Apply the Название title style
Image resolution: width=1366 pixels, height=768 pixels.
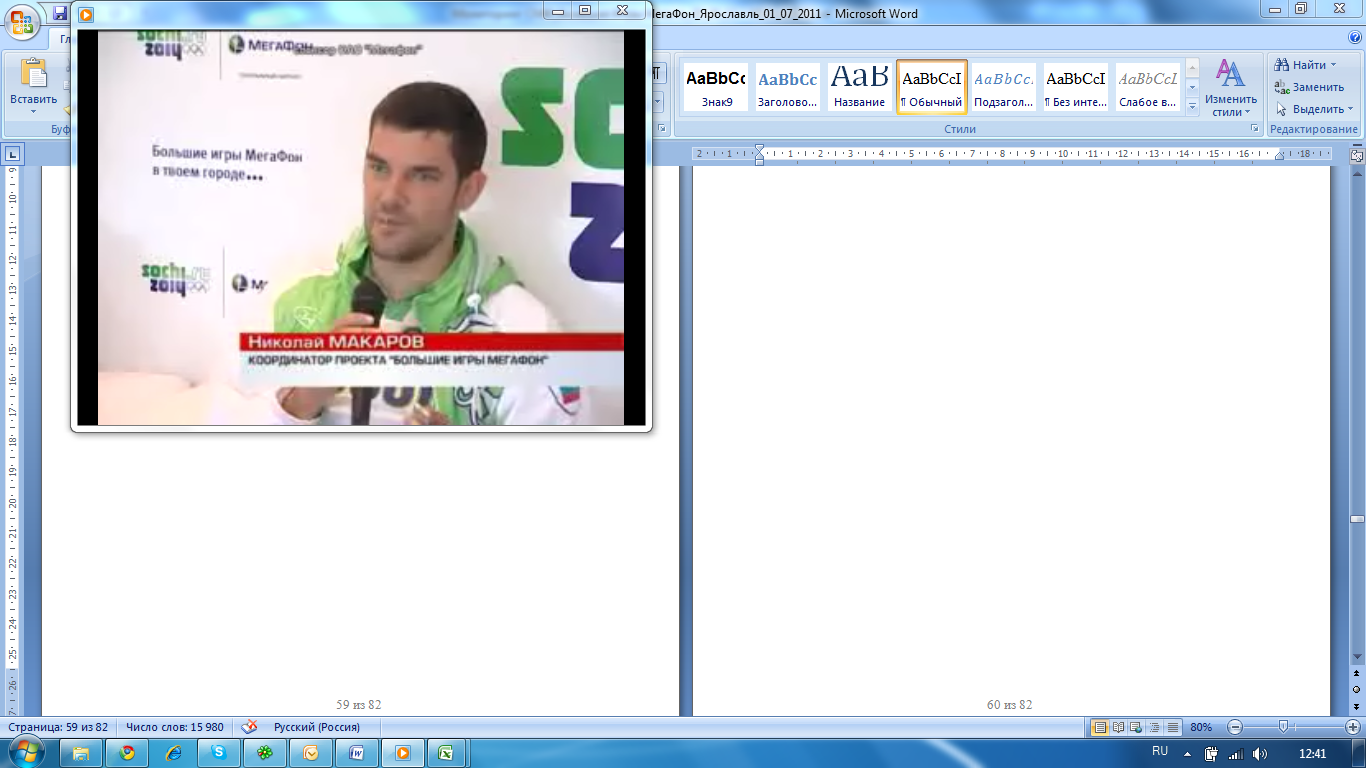click(860, 87)
